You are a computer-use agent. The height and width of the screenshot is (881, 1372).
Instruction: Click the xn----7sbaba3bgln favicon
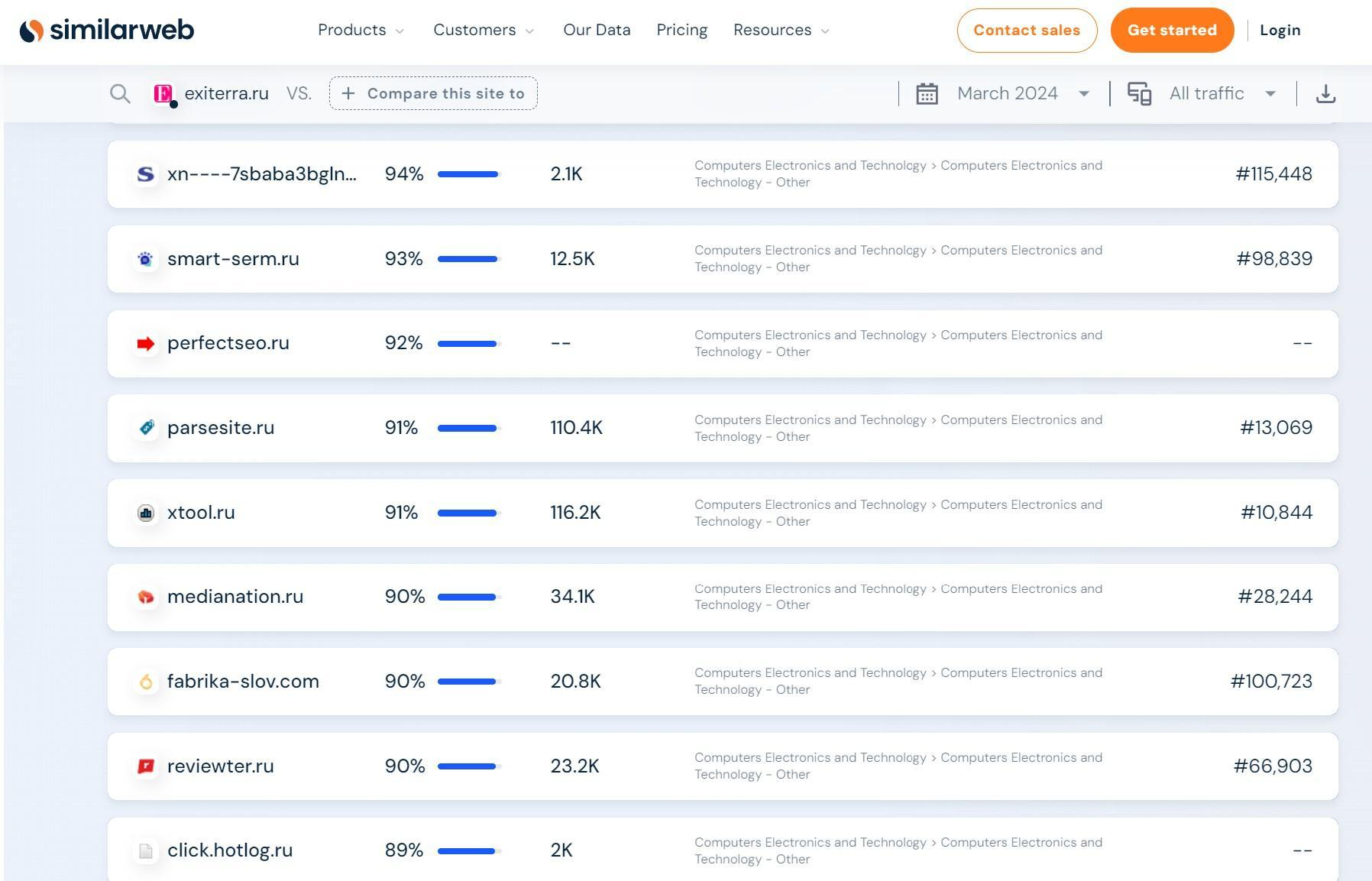tap(145, 174)
